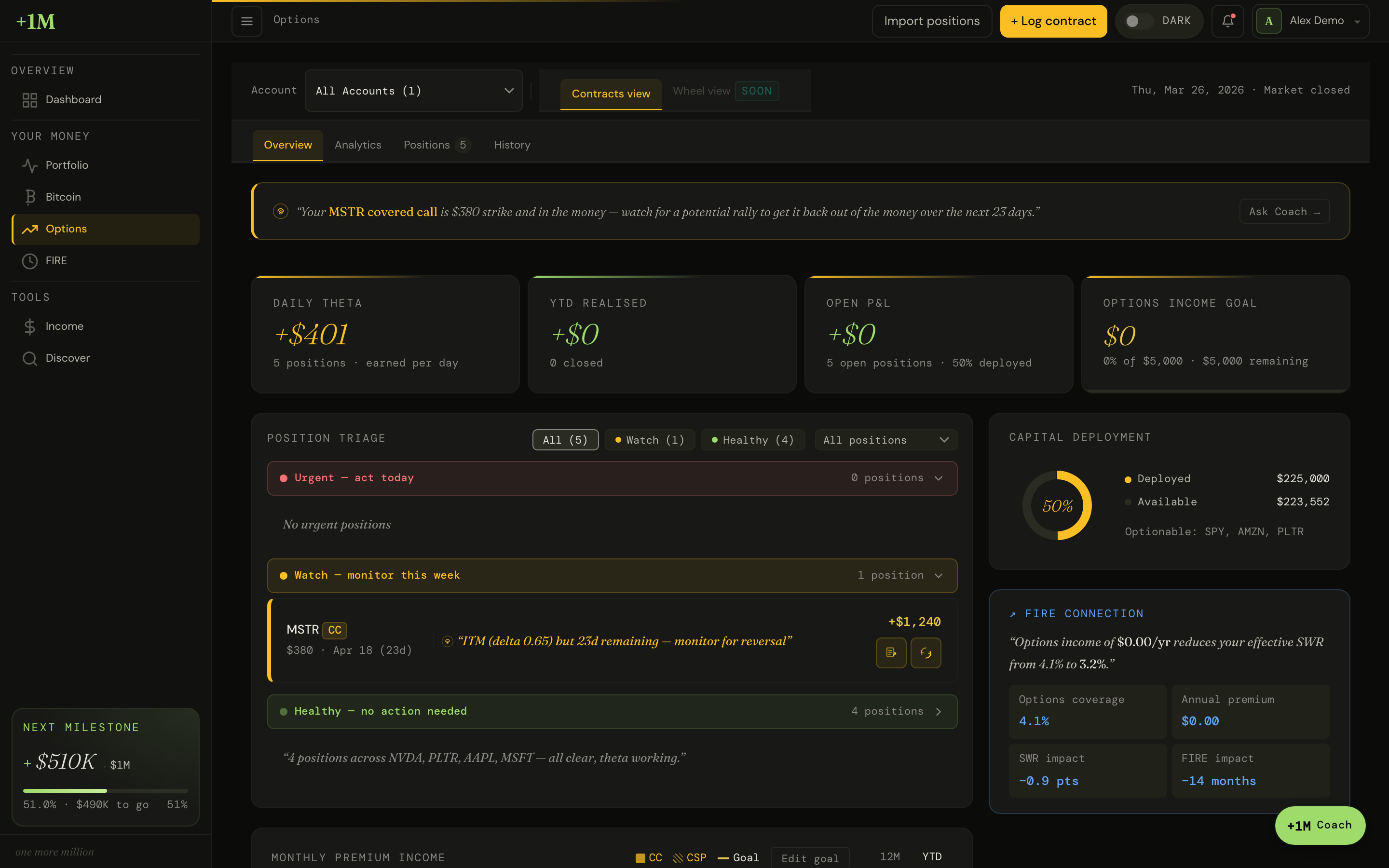Filter triage by Healthy (4)
The height and width of the screenshot is (868, 1389).
pos(753,440)
